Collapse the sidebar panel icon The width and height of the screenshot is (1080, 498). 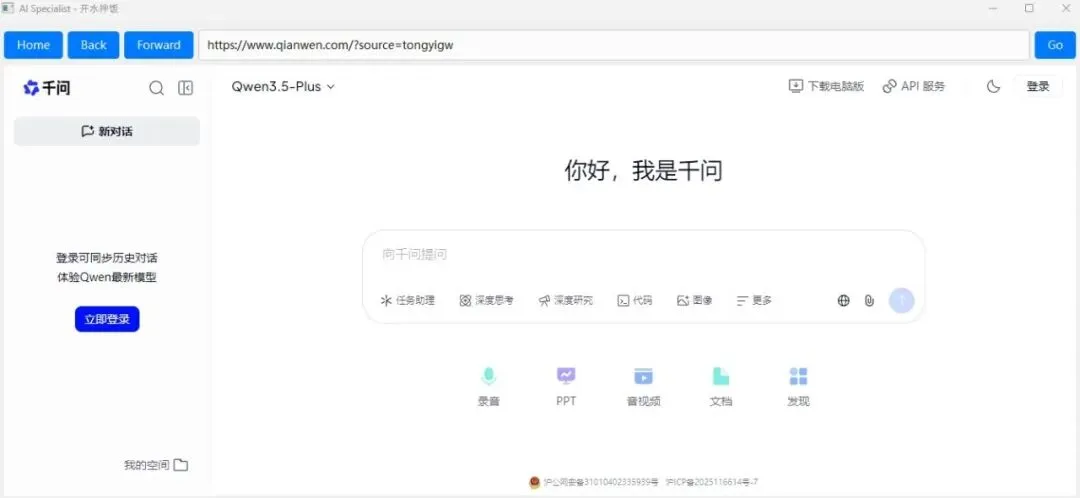(185, 87)
